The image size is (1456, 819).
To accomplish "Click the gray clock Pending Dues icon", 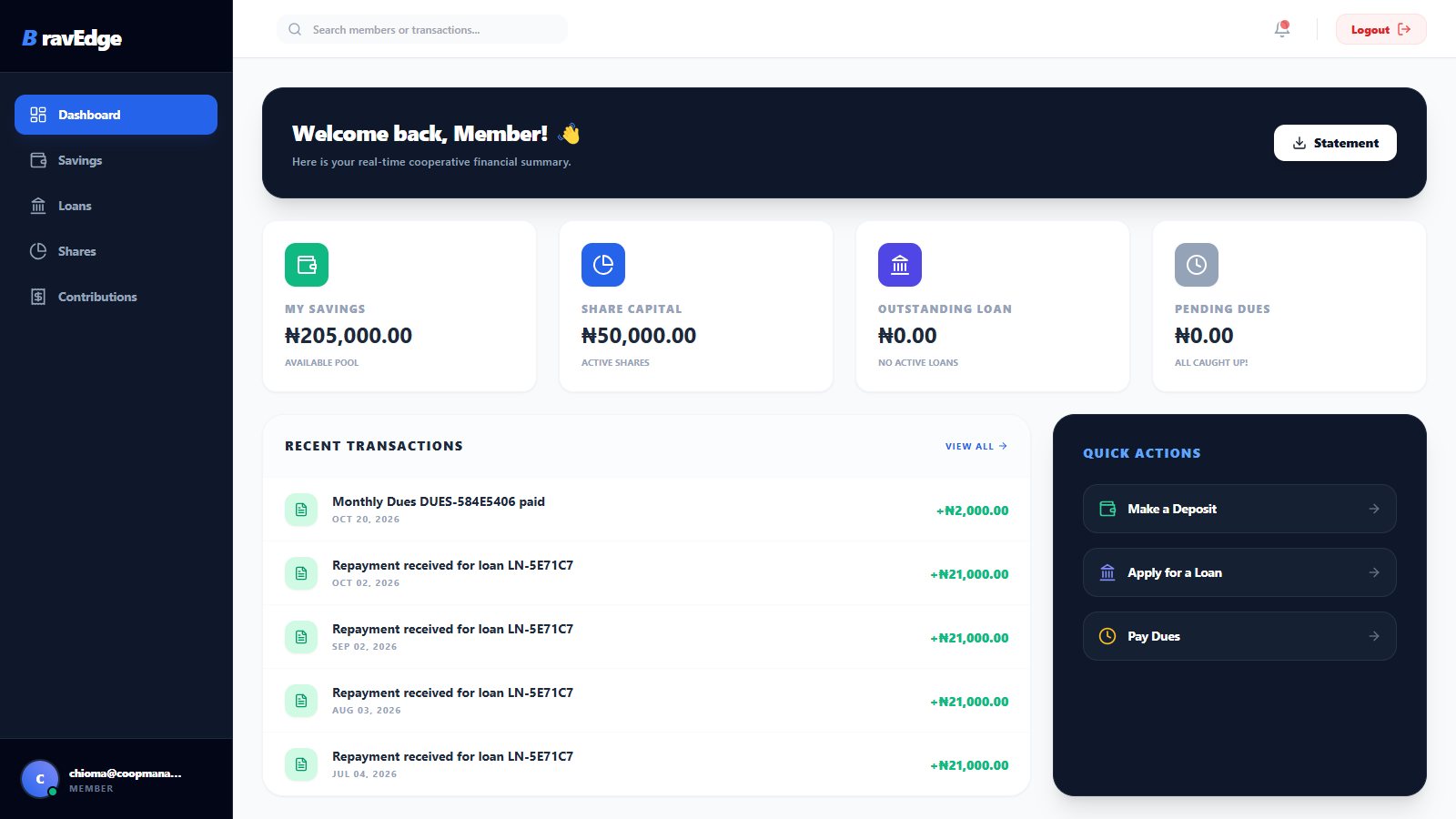I will (x=1197, y=265).
